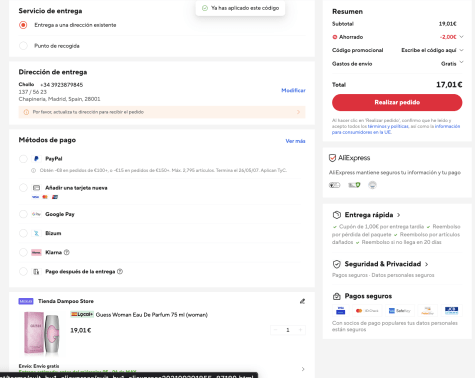This screenshot has width=475, height=378.
Task: Click the MOOLS store badge icon
Action: [x=26, y=301]
